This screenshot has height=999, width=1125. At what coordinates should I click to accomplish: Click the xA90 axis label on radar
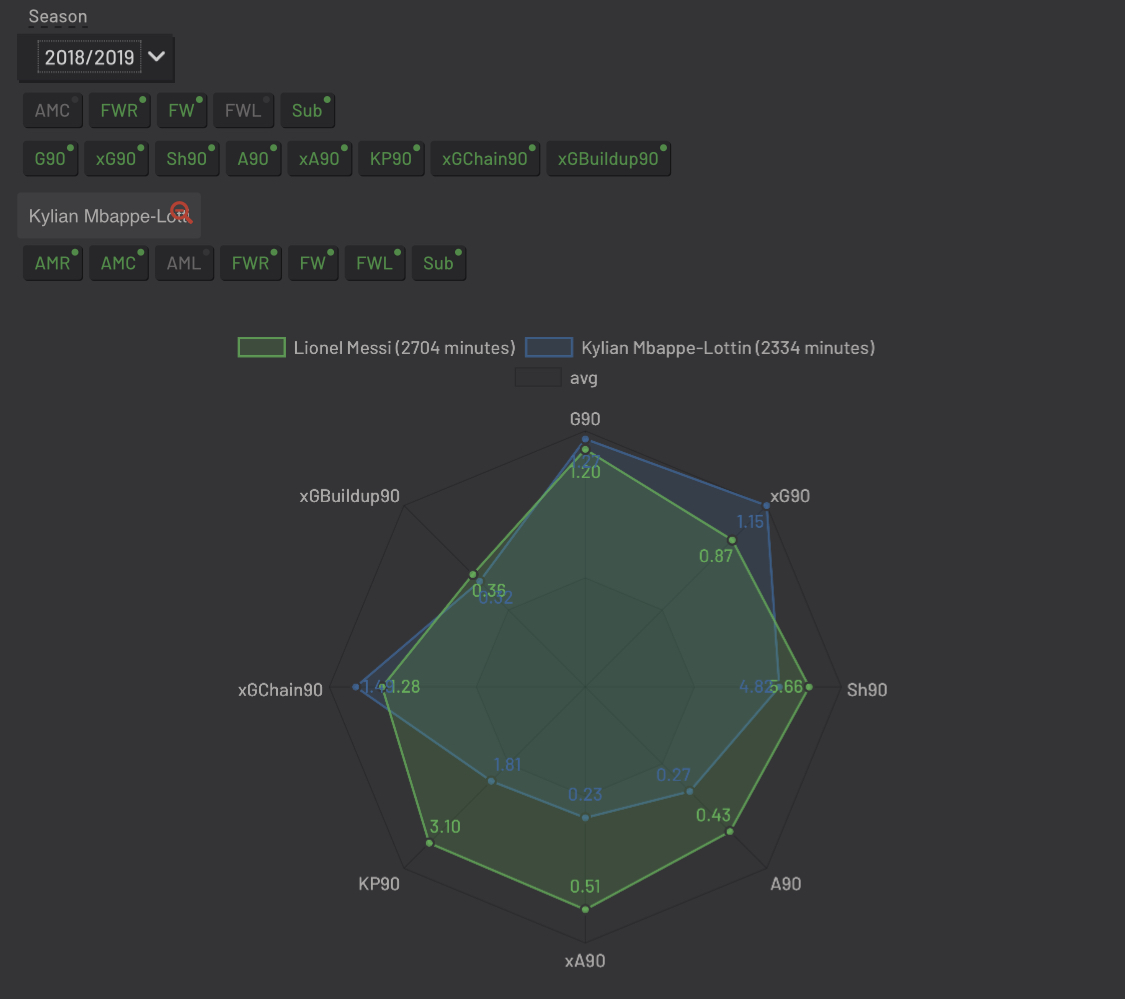[585, 961]
